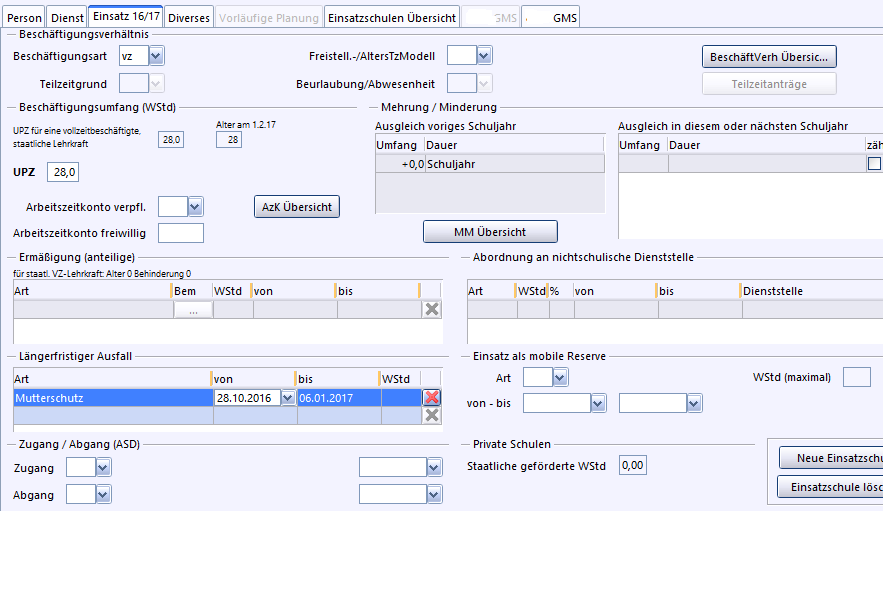Click the UPZ field showing 28,0
This screenshot has width=883, height=615.
63,172
